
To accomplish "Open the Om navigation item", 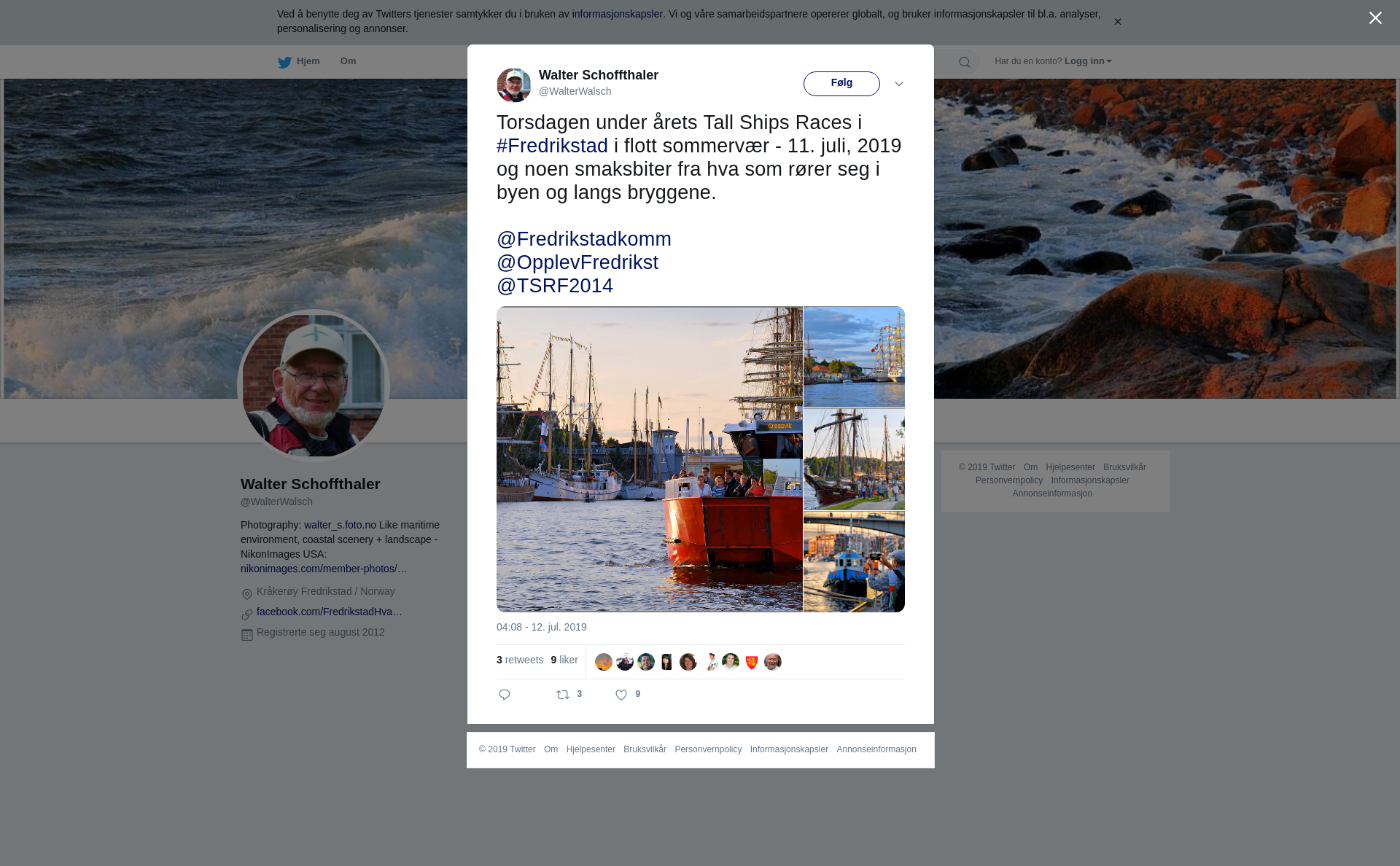I will click(348, 61).
